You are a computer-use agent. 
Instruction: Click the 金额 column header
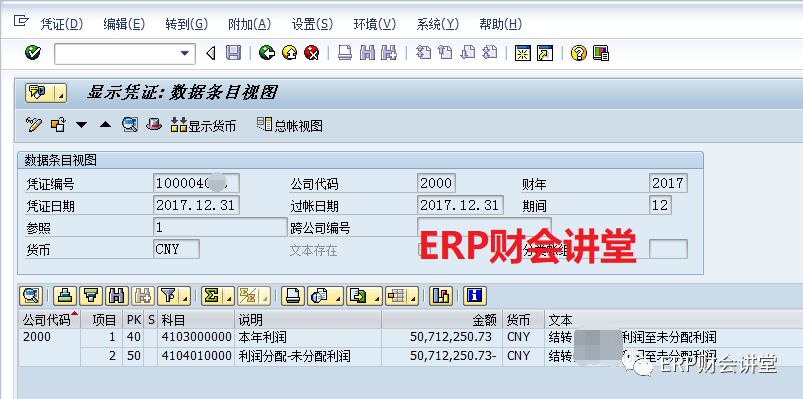442,320
